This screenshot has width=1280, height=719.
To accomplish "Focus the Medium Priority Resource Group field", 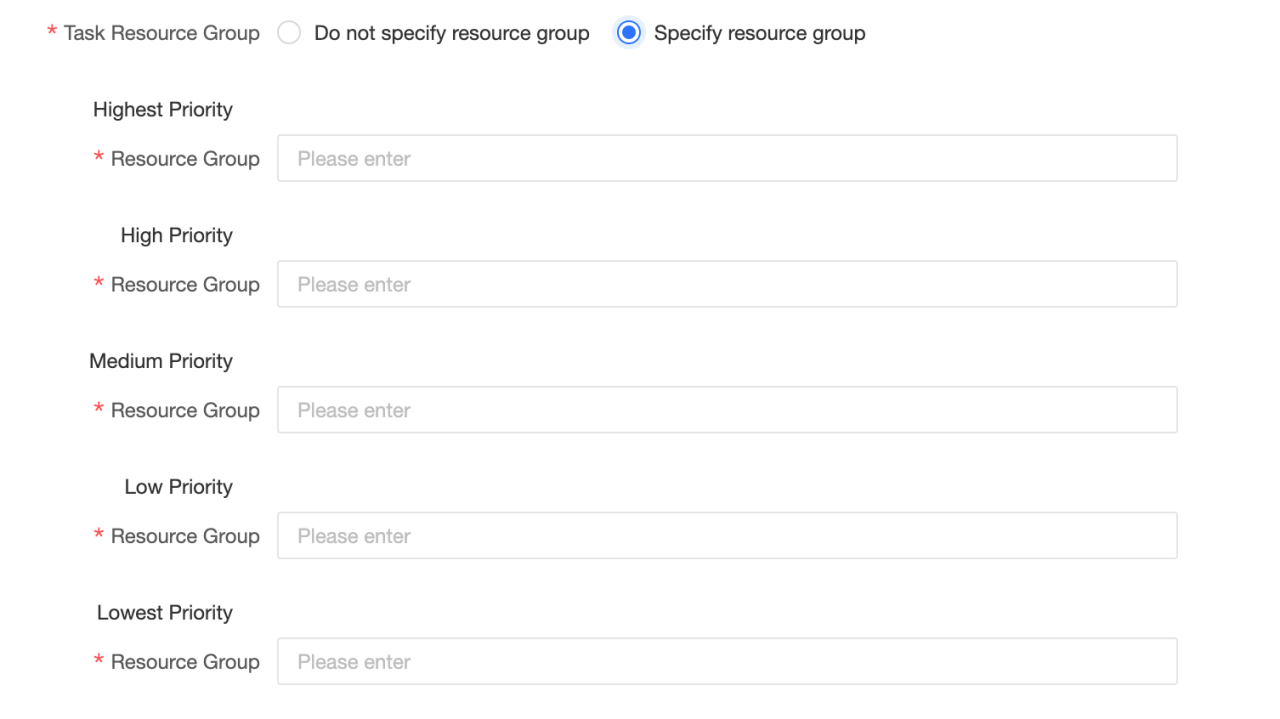I will (727, 411).
